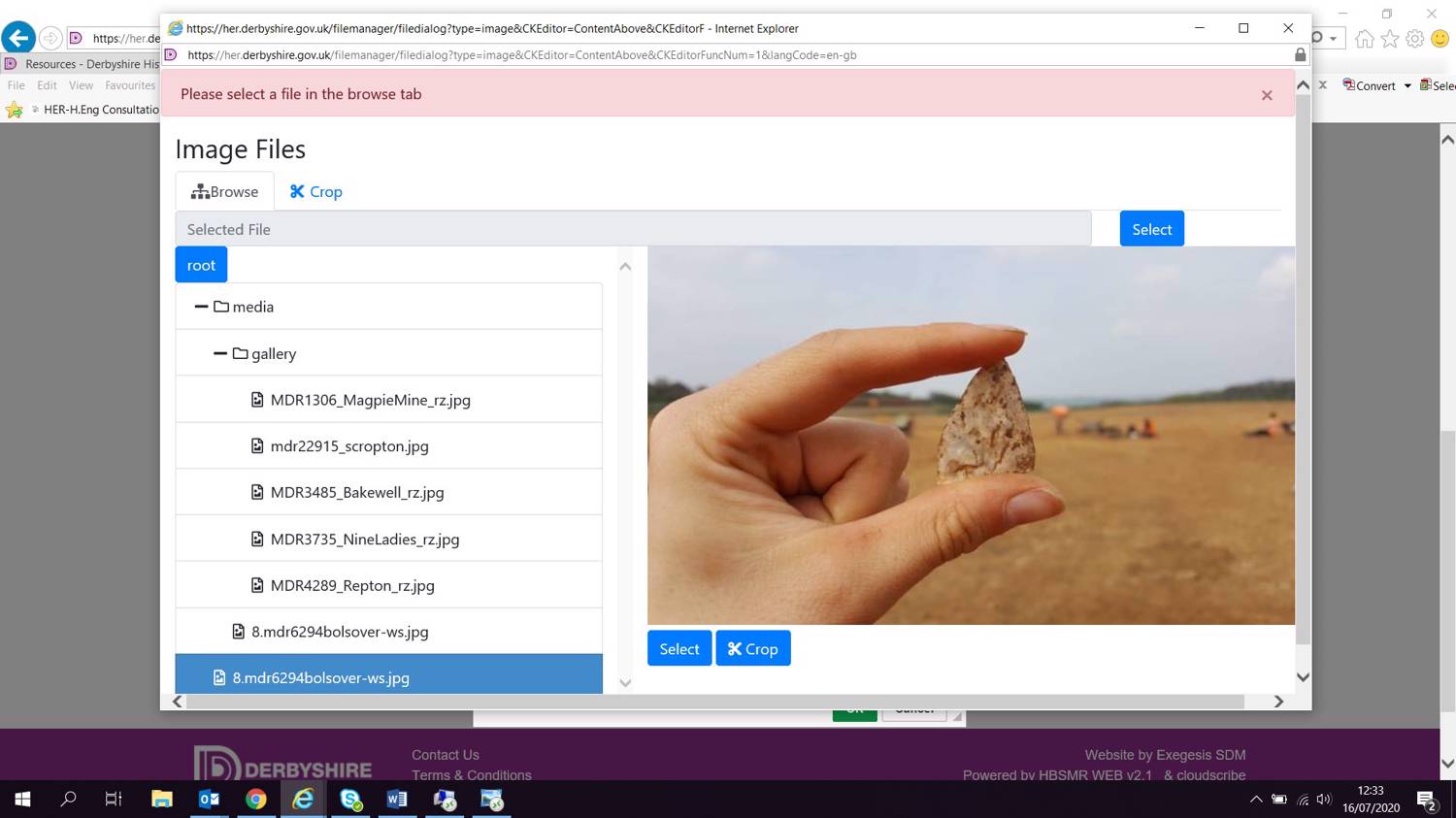Click the Select button beside Selected File

1151,229
